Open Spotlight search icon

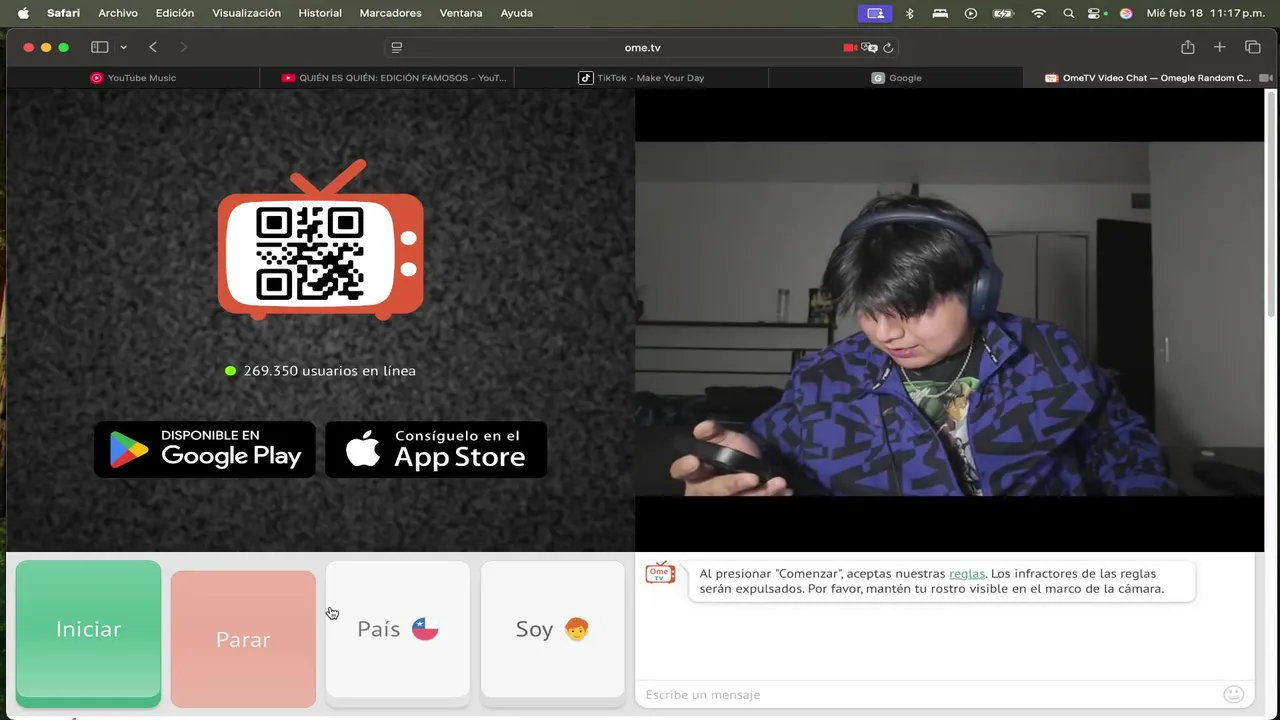tap(1069, 13)
